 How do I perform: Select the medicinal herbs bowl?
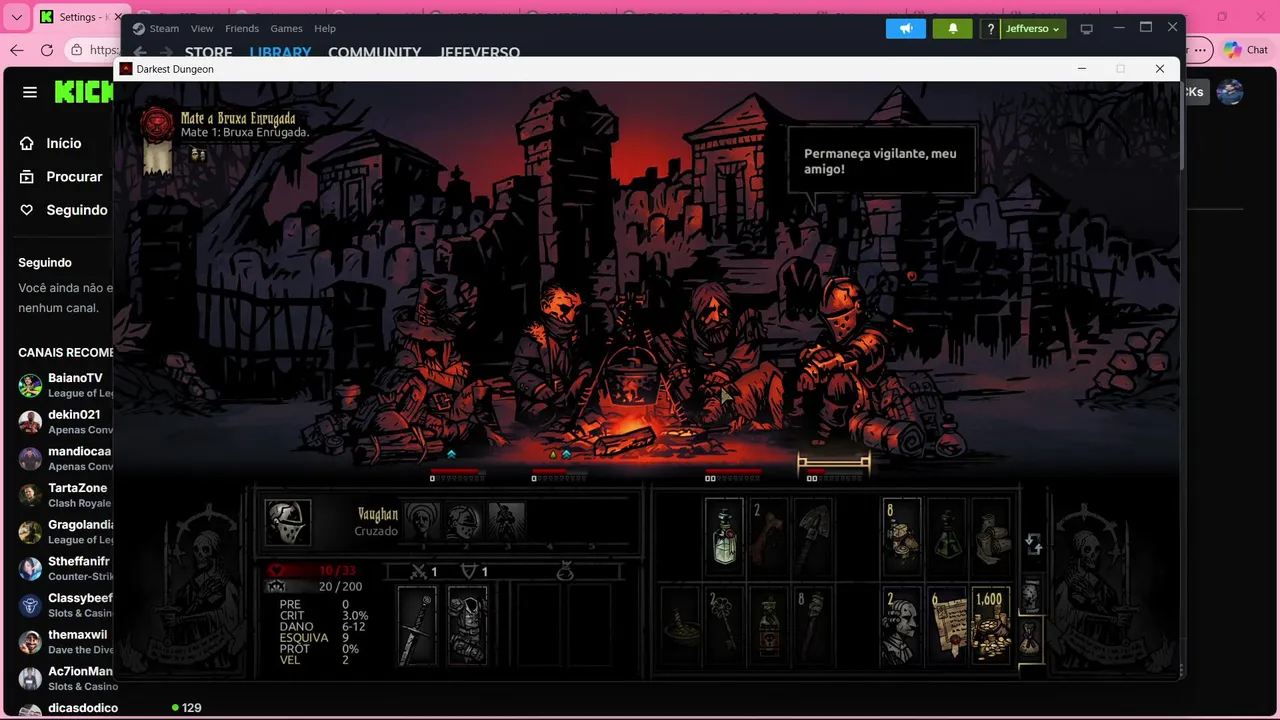pyautogui.click(x=679, y=627)
